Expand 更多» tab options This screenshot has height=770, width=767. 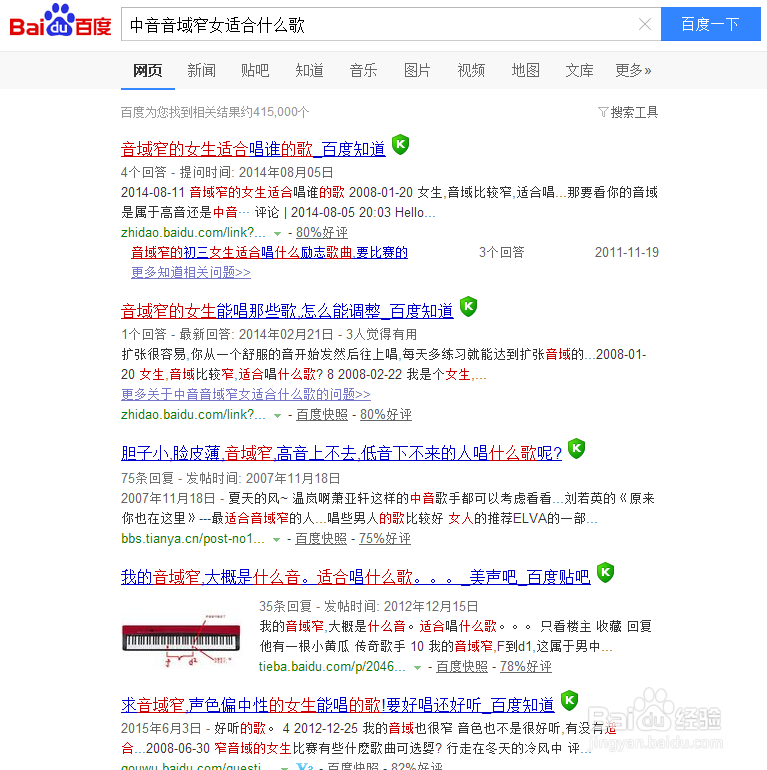click(633, 71)
